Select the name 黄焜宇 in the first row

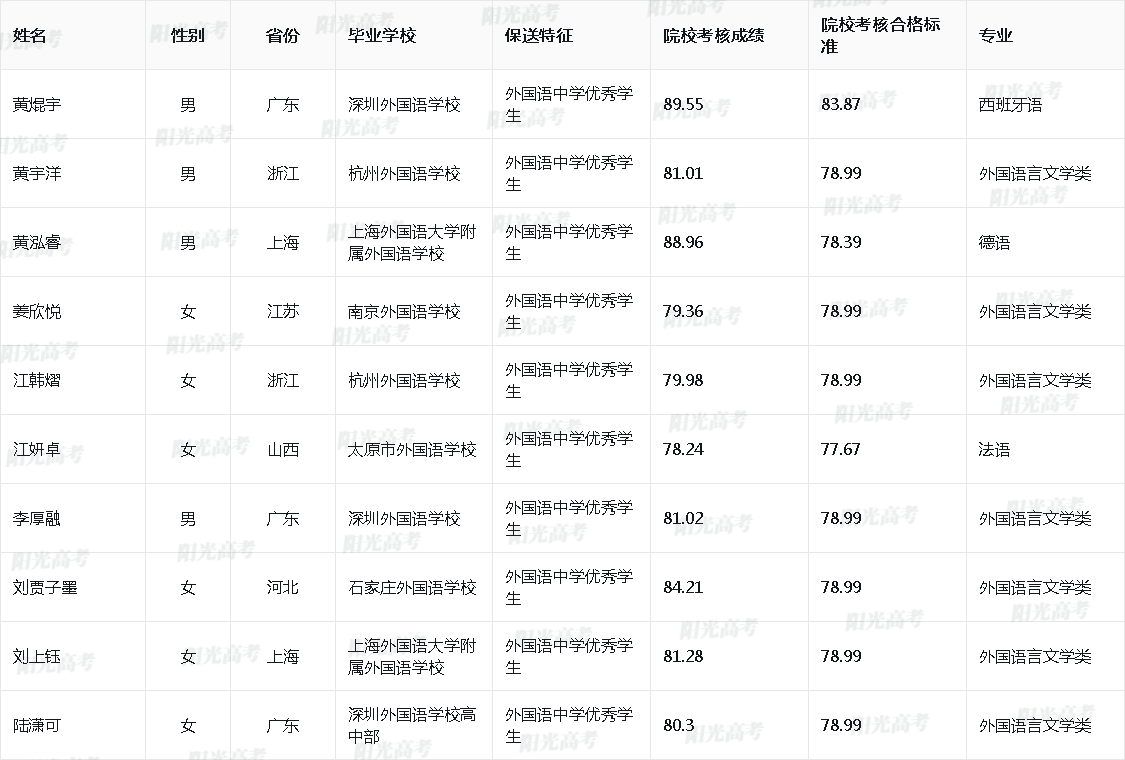point(37,103)
